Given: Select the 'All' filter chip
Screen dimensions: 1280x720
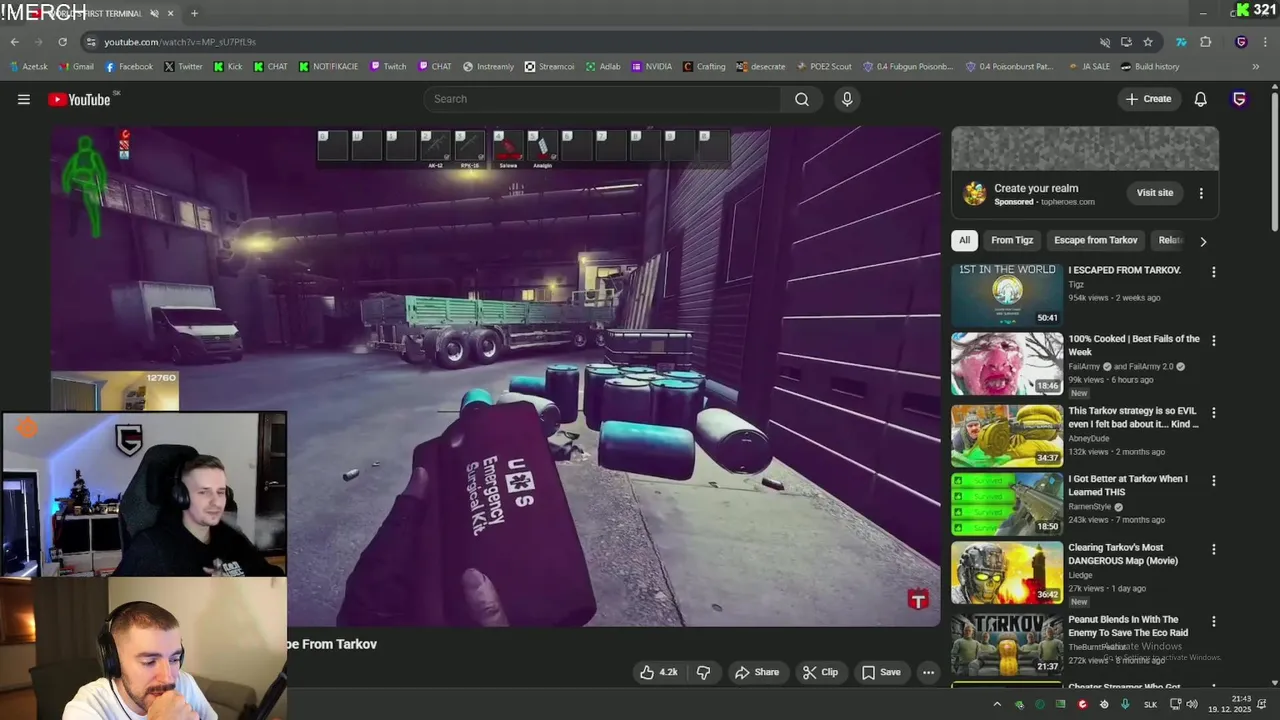Looking at the screenshot, I should point(964,240).
